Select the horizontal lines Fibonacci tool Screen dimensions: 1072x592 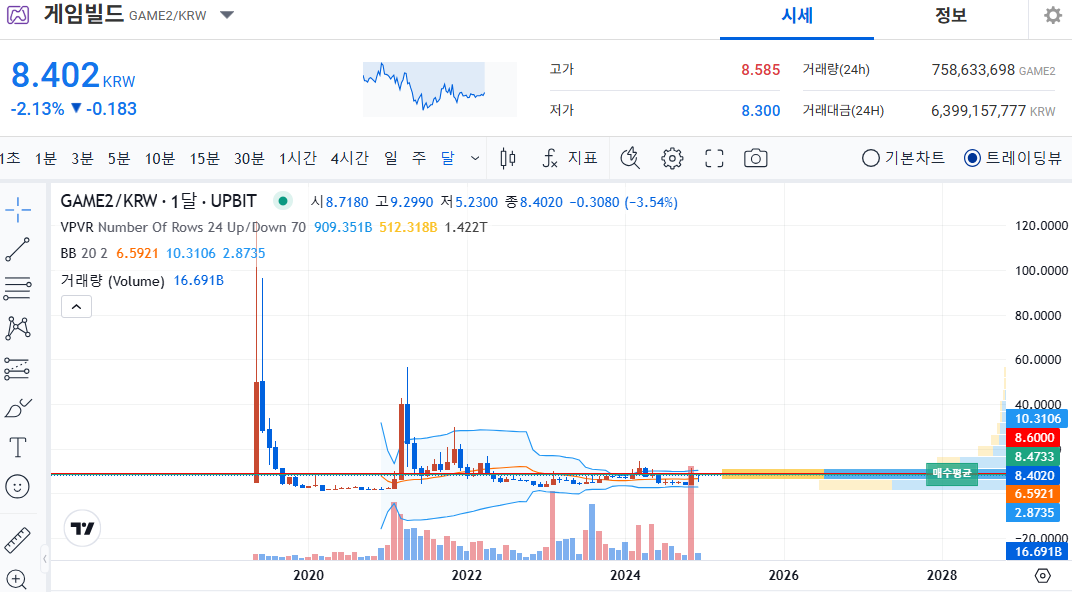pyautogui.click(x=18, y=288)
